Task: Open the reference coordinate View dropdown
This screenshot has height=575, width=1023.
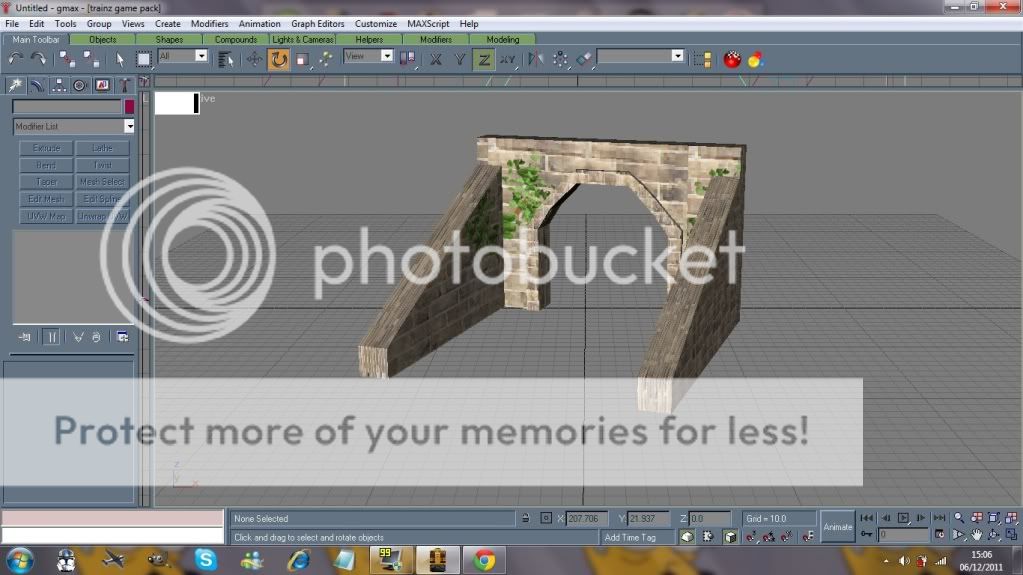Action: (368, 56)
